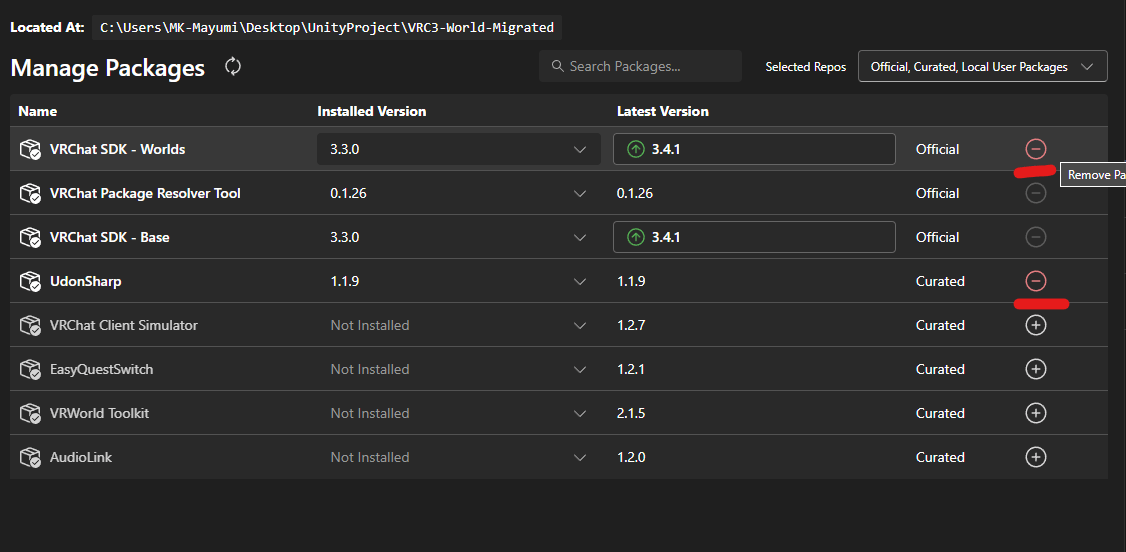This screenshot has height=552, width=1126.
Task: Focus the Search Packages field
Action: [641, 66]
